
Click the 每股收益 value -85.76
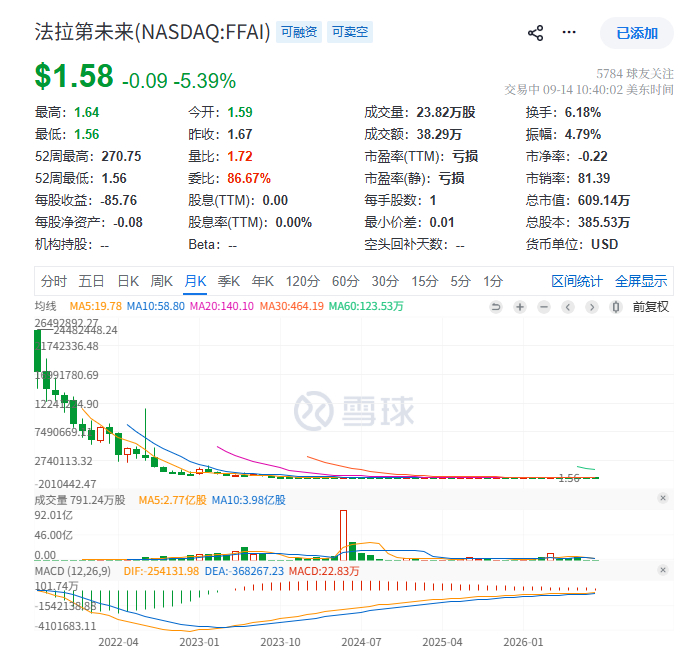(118, 200)
